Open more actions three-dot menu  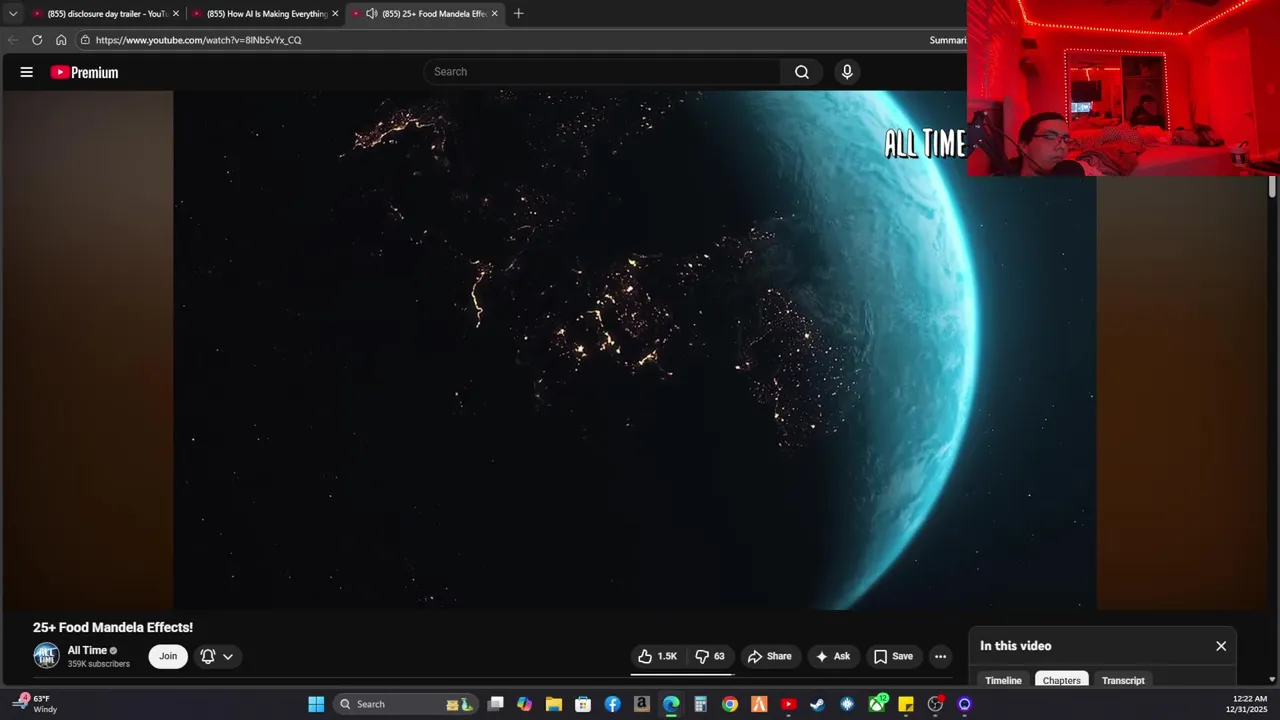[940, 656]
